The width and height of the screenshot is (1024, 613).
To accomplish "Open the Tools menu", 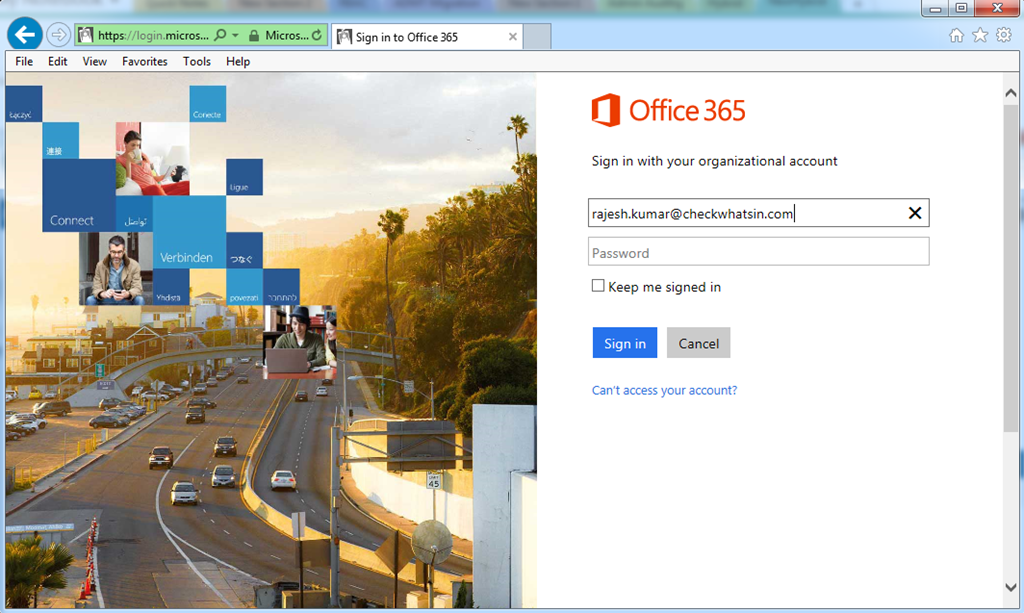I will point(197,61).
